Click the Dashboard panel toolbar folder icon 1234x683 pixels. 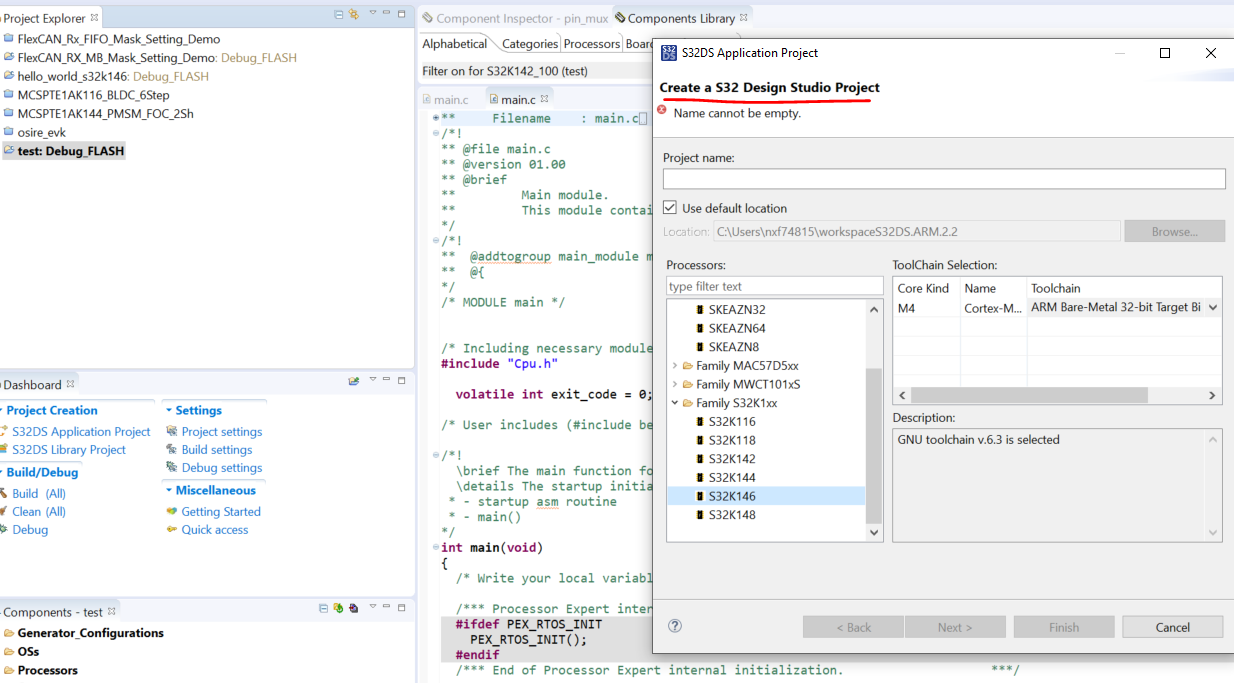pyautogui.click(x=354, y=381)
